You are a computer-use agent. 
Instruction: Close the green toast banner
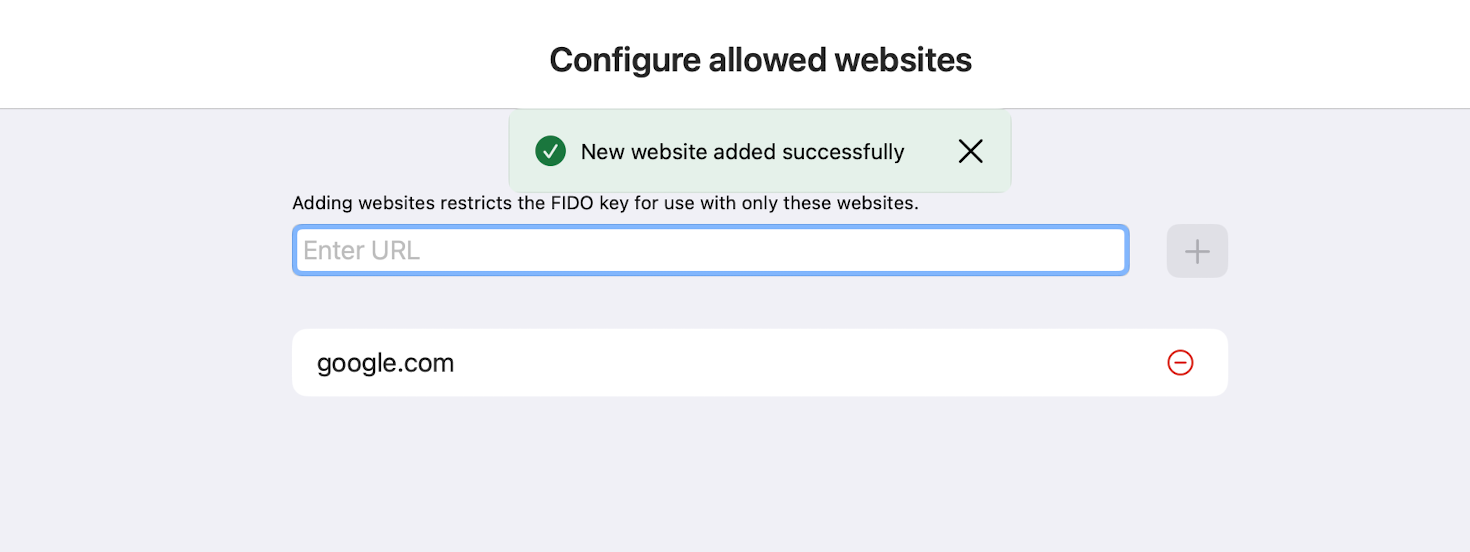(x=970, y=151)
